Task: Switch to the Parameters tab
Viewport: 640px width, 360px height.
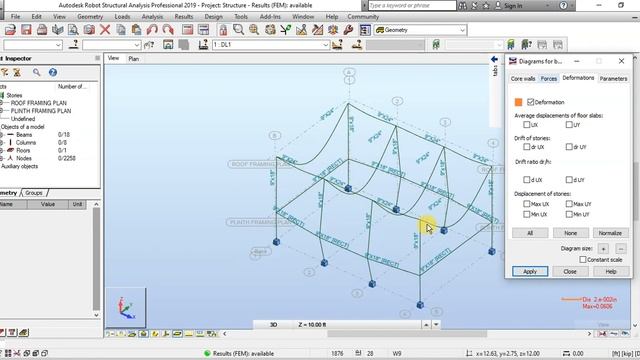Action: 613,78
